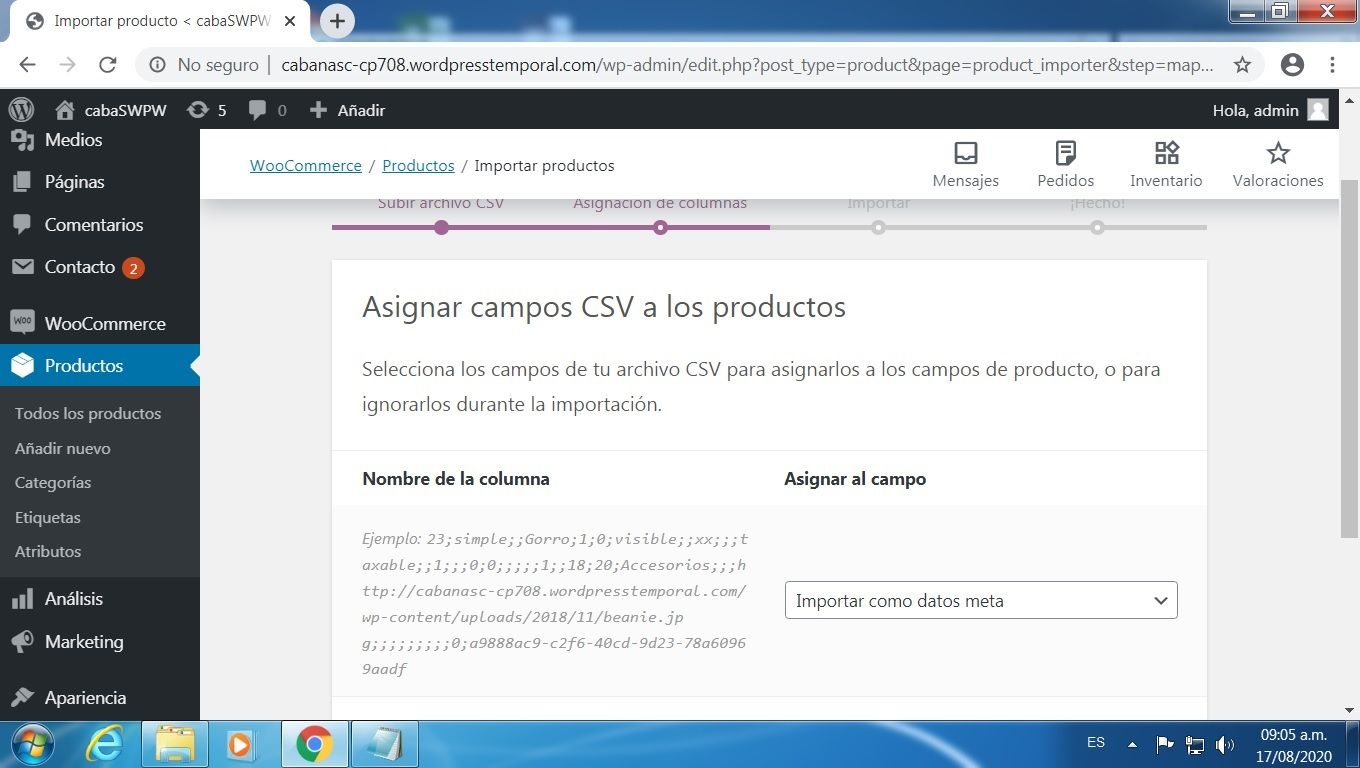The width and height of the screenshot is (1360, 768).
Task: Click the browser forward arrow
Action: click(67, 65)
